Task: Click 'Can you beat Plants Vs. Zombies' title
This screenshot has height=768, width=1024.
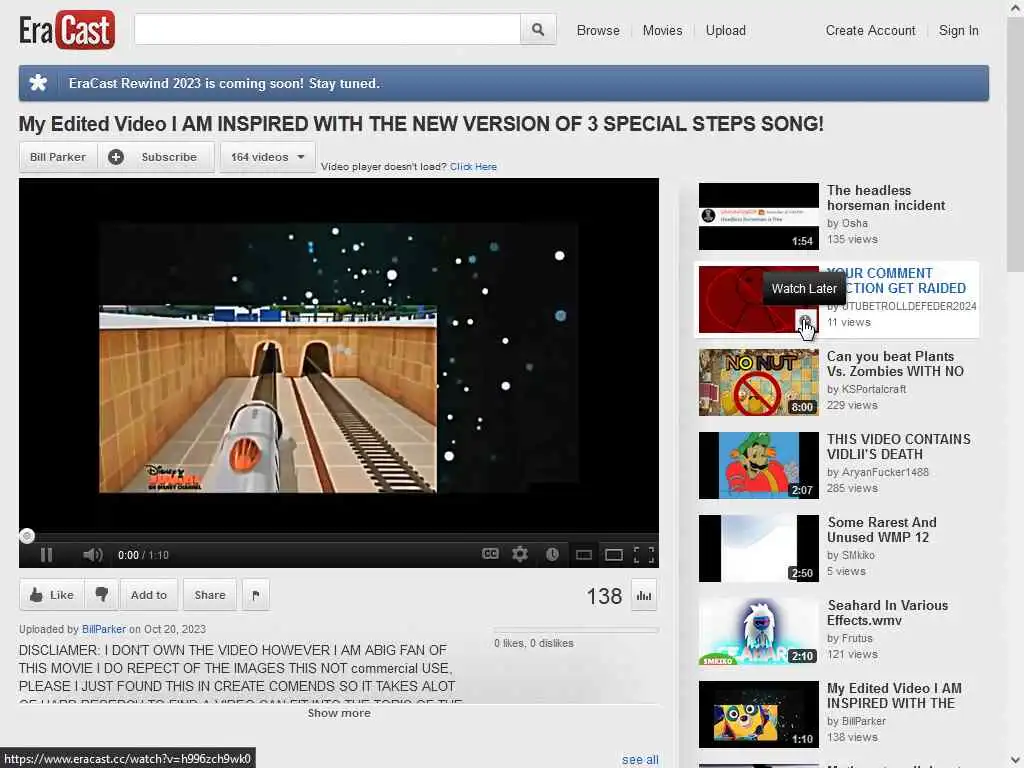Action: tap(895, 364)
